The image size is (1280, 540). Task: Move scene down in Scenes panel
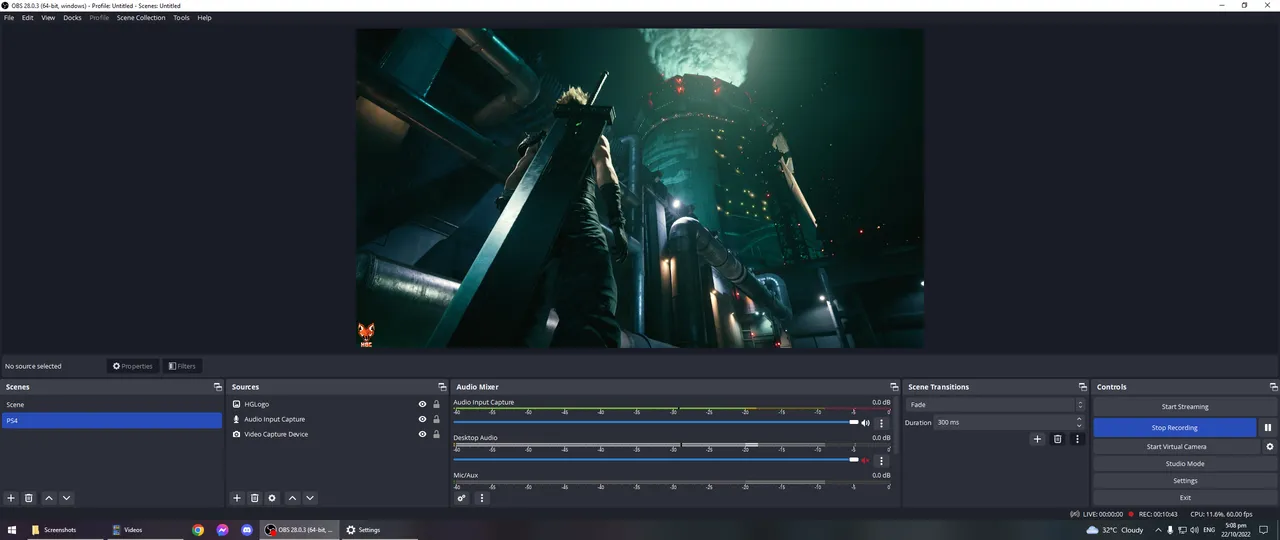point(66,498)
